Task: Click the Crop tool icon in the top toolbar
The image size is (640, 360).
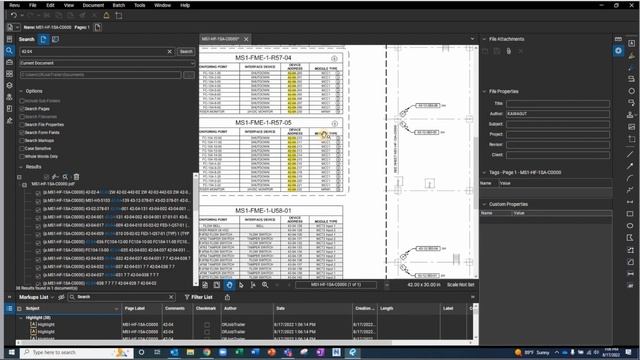Action: click(119, 16)
